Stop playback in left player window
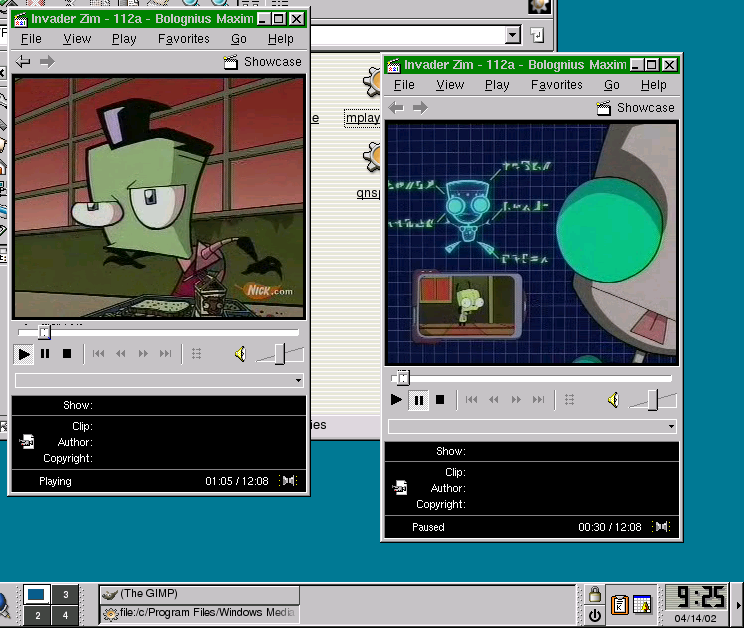Screen dimensions: 744x628 coord(67,354)
